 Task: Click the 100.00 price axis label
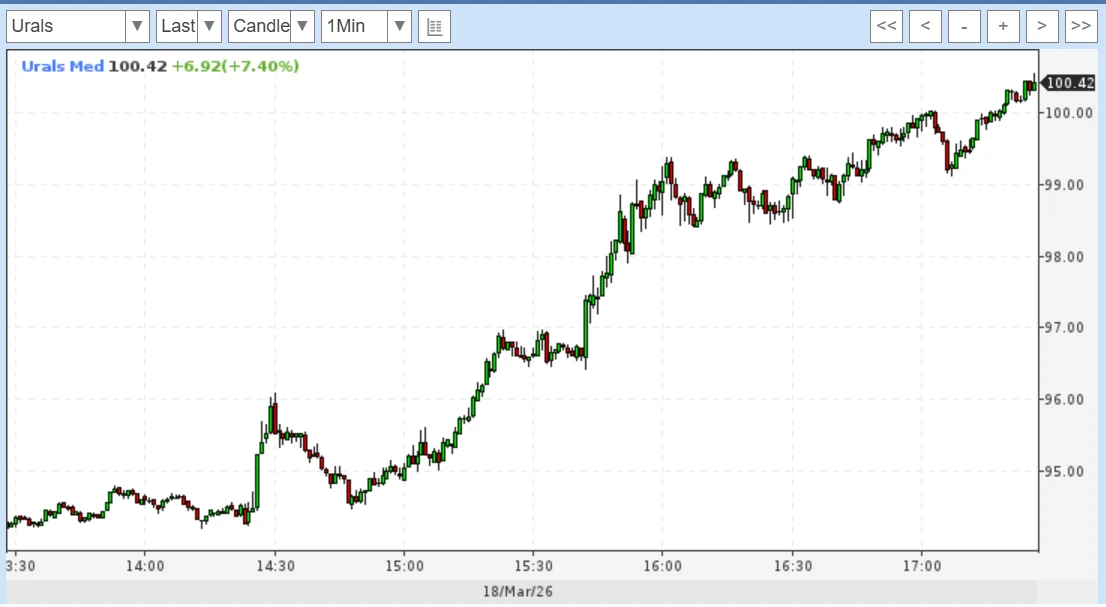pos(1068,113)
